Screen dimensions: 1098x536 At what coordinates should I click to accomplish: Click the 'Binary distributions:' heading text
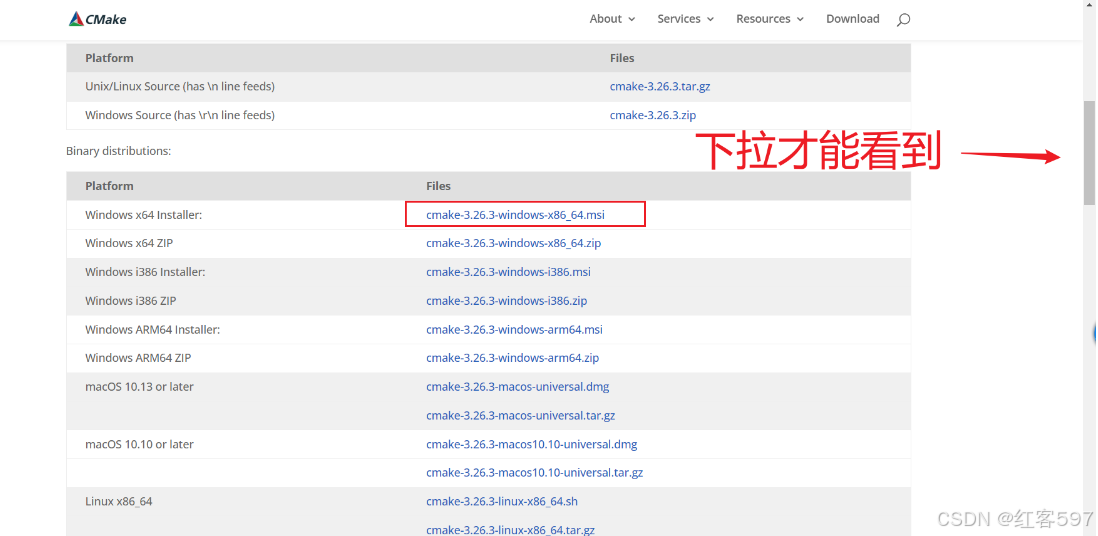pyautogui.click(x=118, y=151)
